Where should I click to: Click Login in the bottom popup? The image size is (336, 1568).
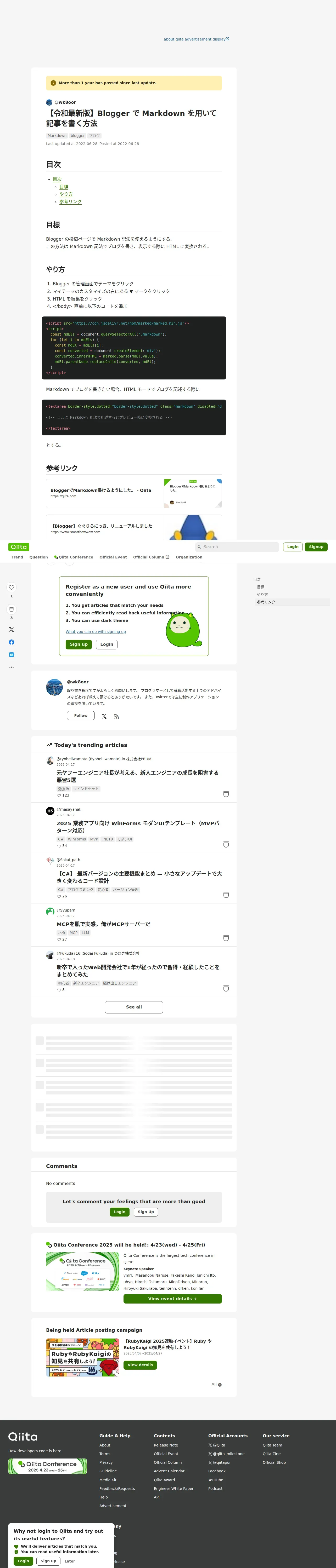click(23, 1561)
